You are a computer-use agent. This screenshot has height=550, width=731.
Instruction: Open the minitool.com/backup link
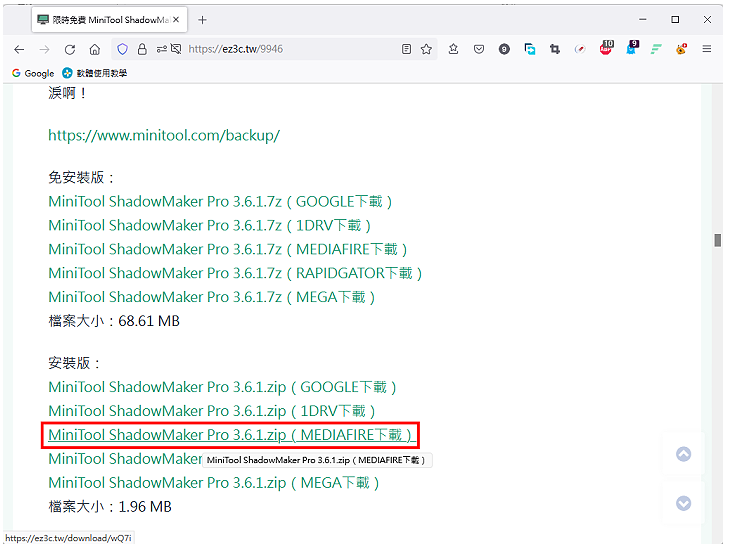[x=164, y=136]
